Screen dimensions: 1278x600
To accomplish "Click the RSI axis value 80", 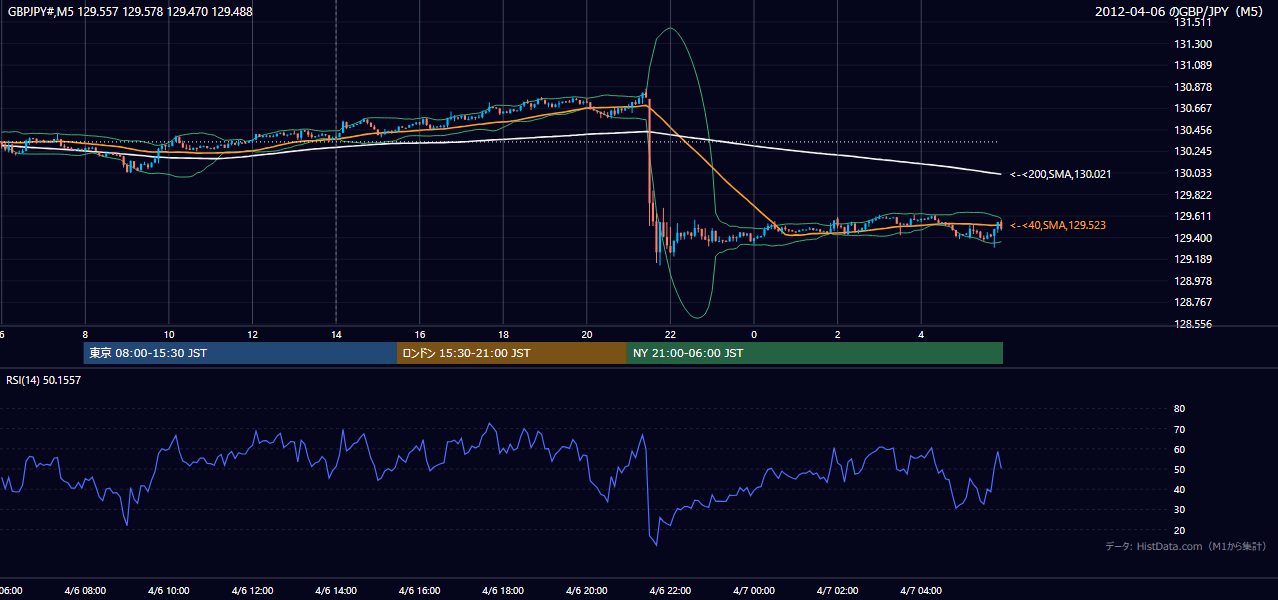I will coord(1179,409).
